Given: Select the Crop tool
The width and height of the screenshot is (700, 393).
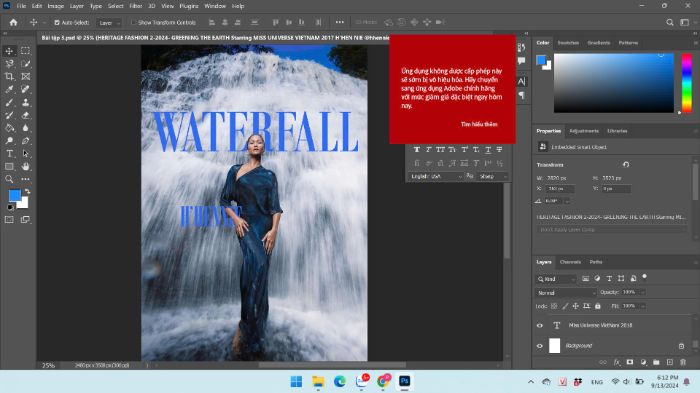Looking at the screenshot, I should coord(9,76).
